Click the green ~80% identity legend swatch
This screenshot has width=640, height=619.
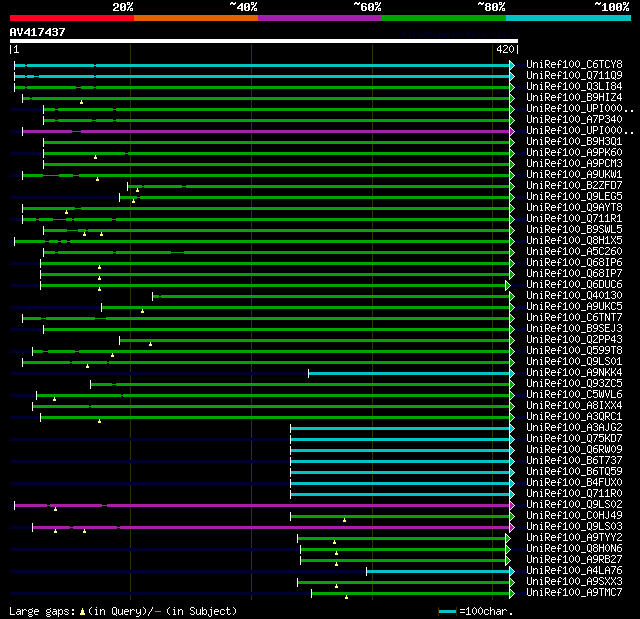(444, 18)
